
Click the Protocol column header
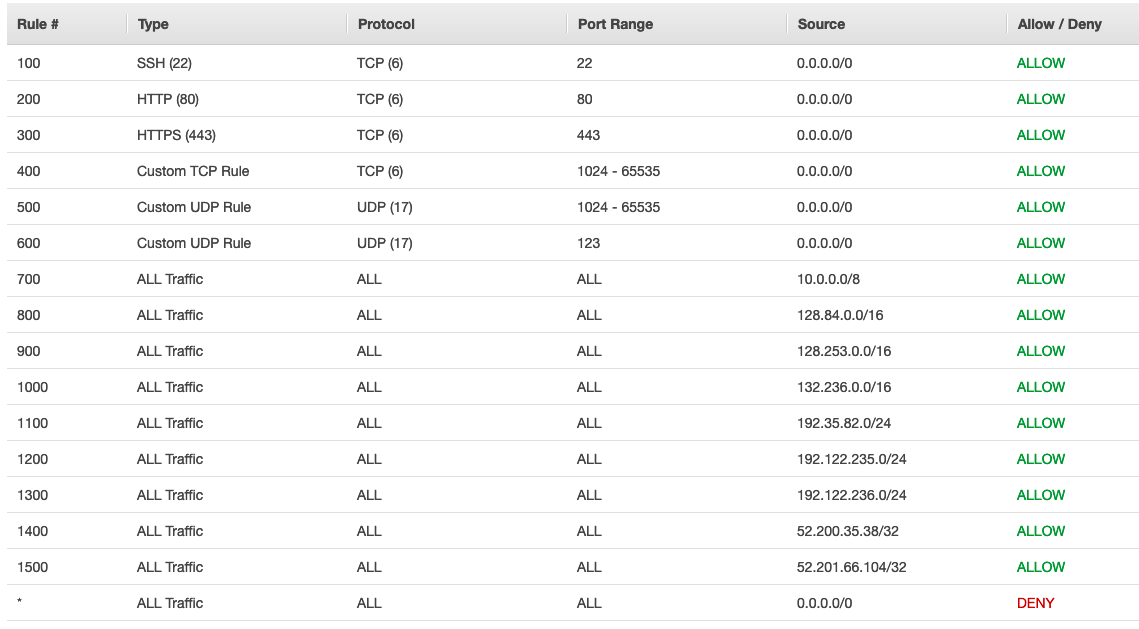tap(386, 24)
